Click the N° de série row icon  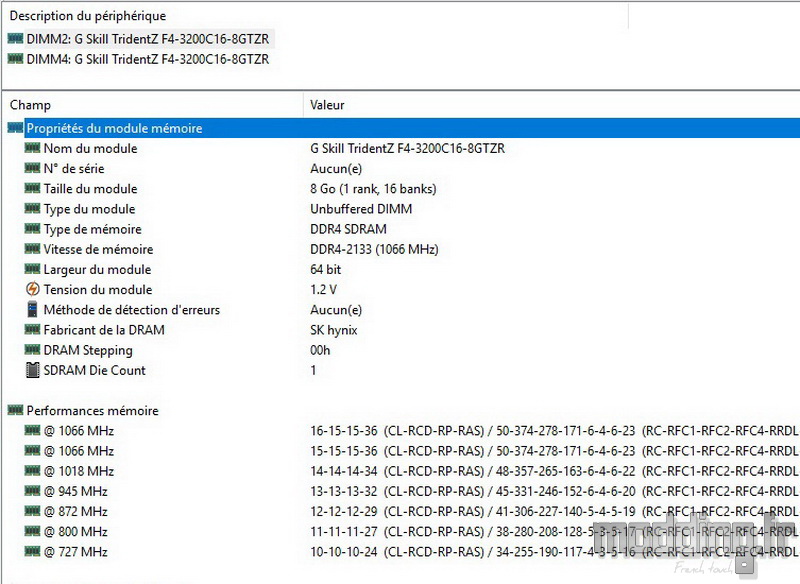point(32,168)
